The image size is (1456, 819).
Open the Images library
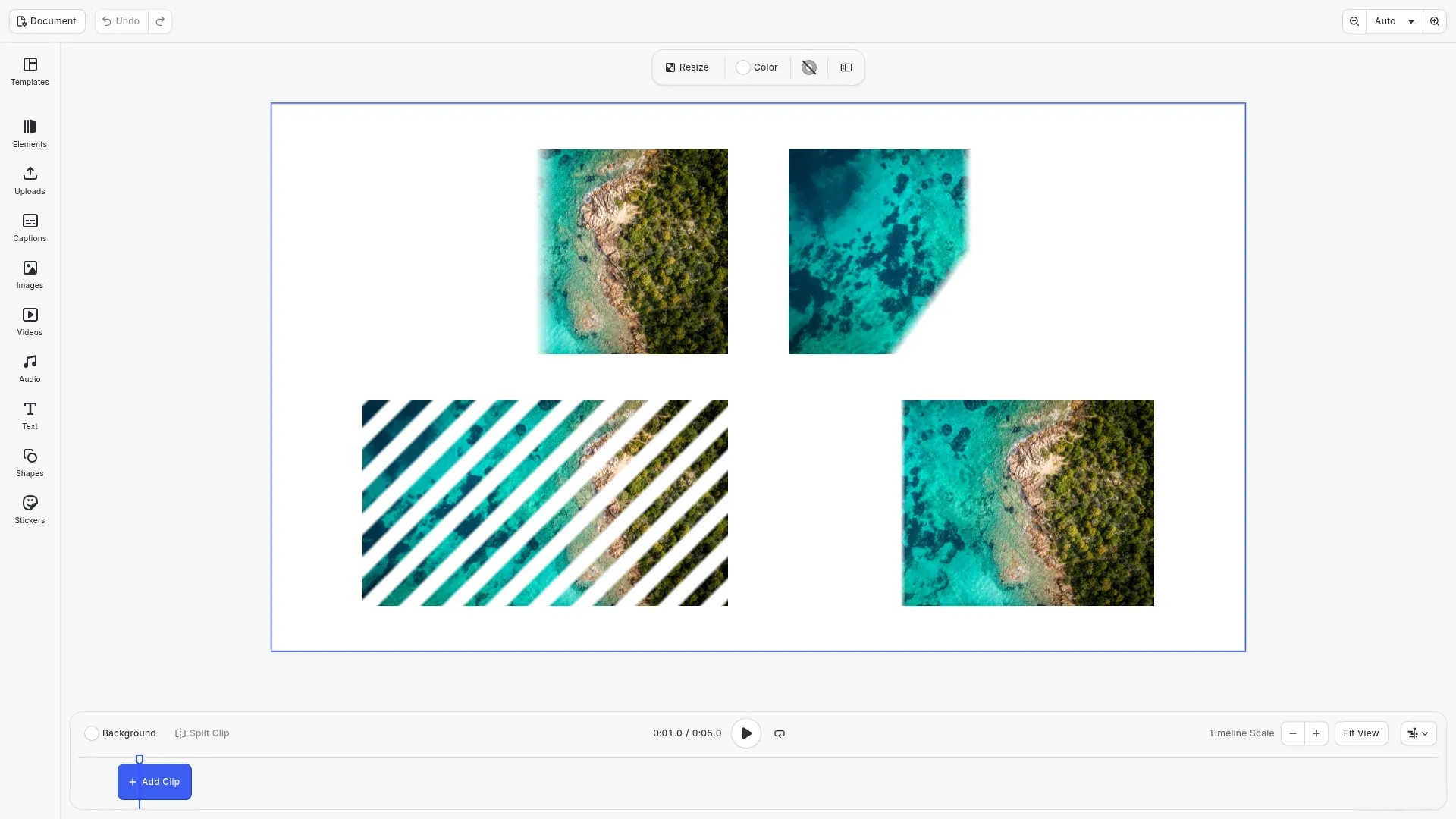coord(30,275)
